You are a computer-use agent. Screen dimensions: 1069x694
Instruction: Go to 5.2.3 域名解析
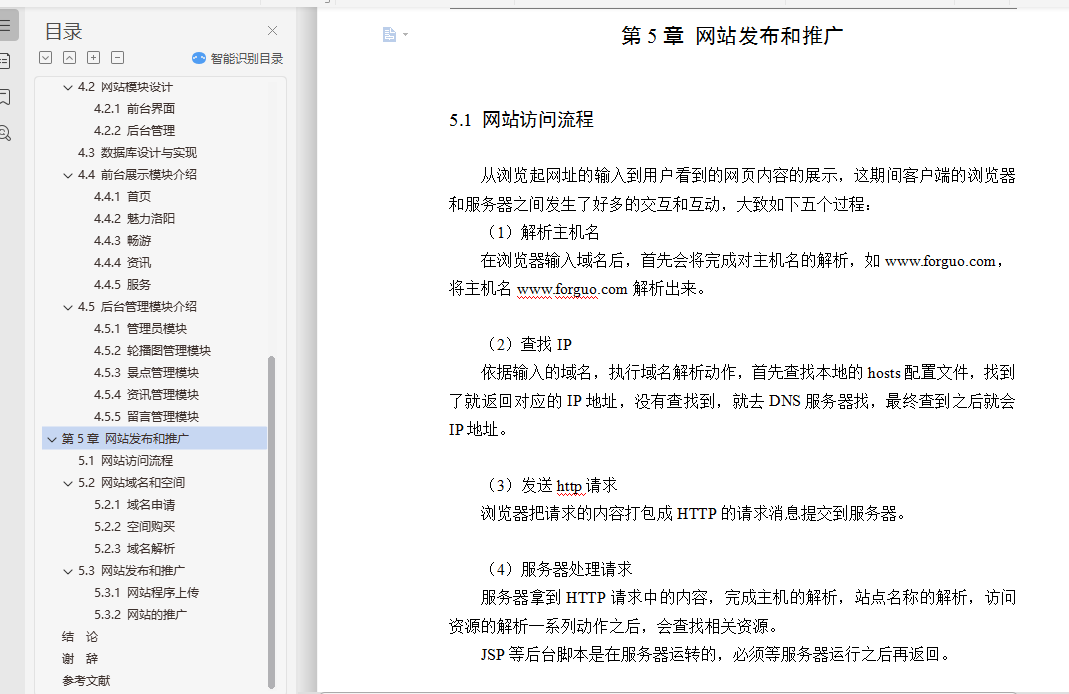click(134, 549)
